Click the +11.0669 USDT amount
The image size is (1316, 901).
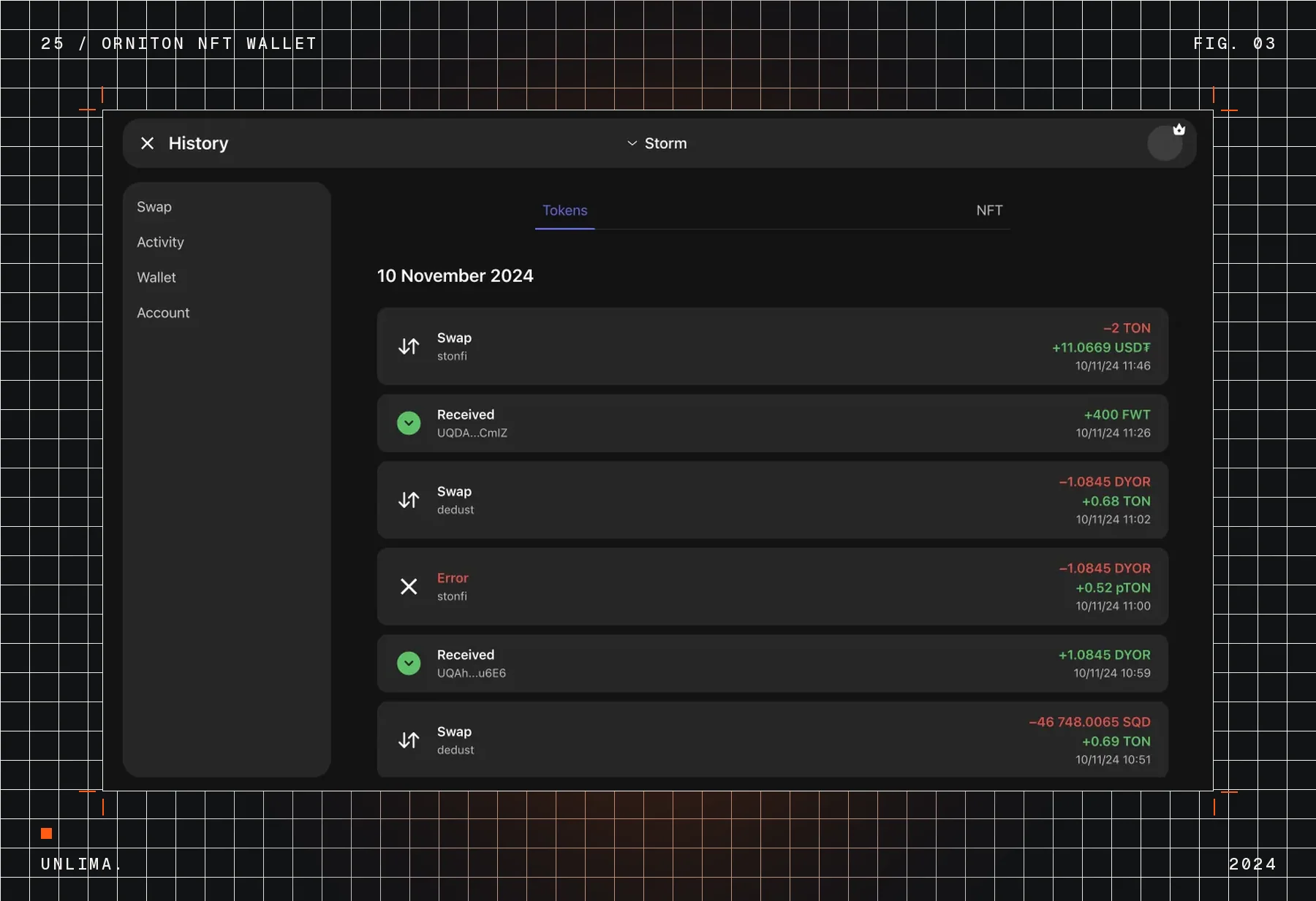[1101, 348]
